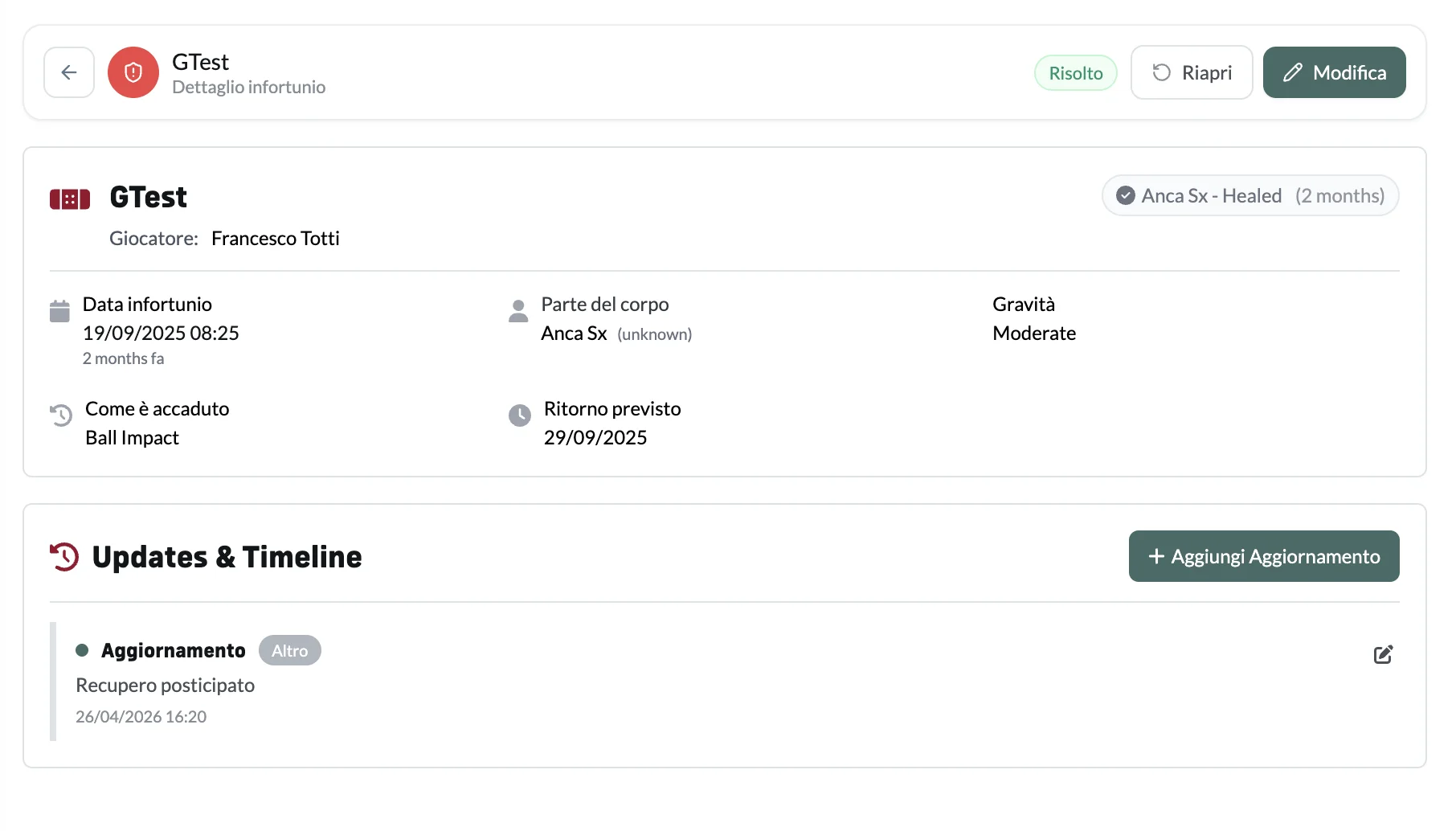1456x831 pixels.
Task: Edit the Aggiornamento entry via pencil icon
Action: [1383, 654]
